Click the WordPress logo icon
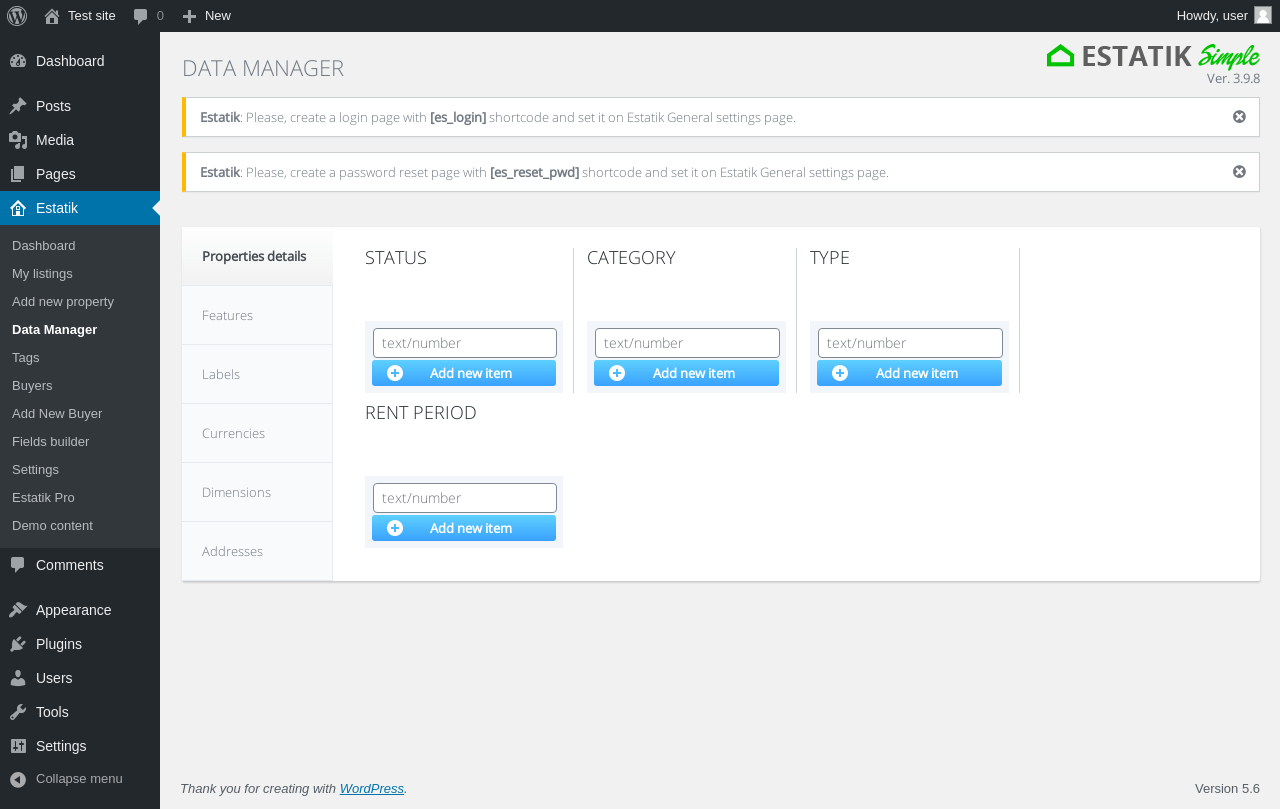The image size is (1280, 809). pos(17,16)
